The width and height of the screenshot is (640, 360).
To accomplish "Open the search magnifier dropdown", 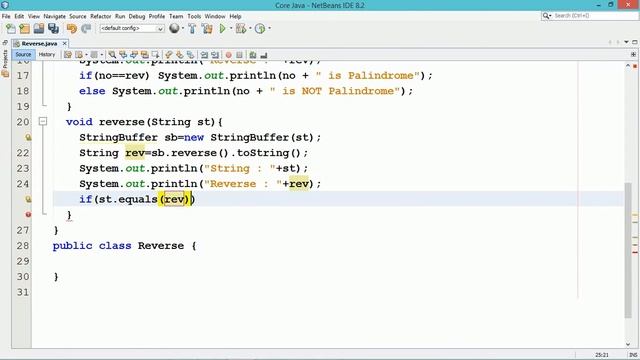I will click(x=547, y=16).
